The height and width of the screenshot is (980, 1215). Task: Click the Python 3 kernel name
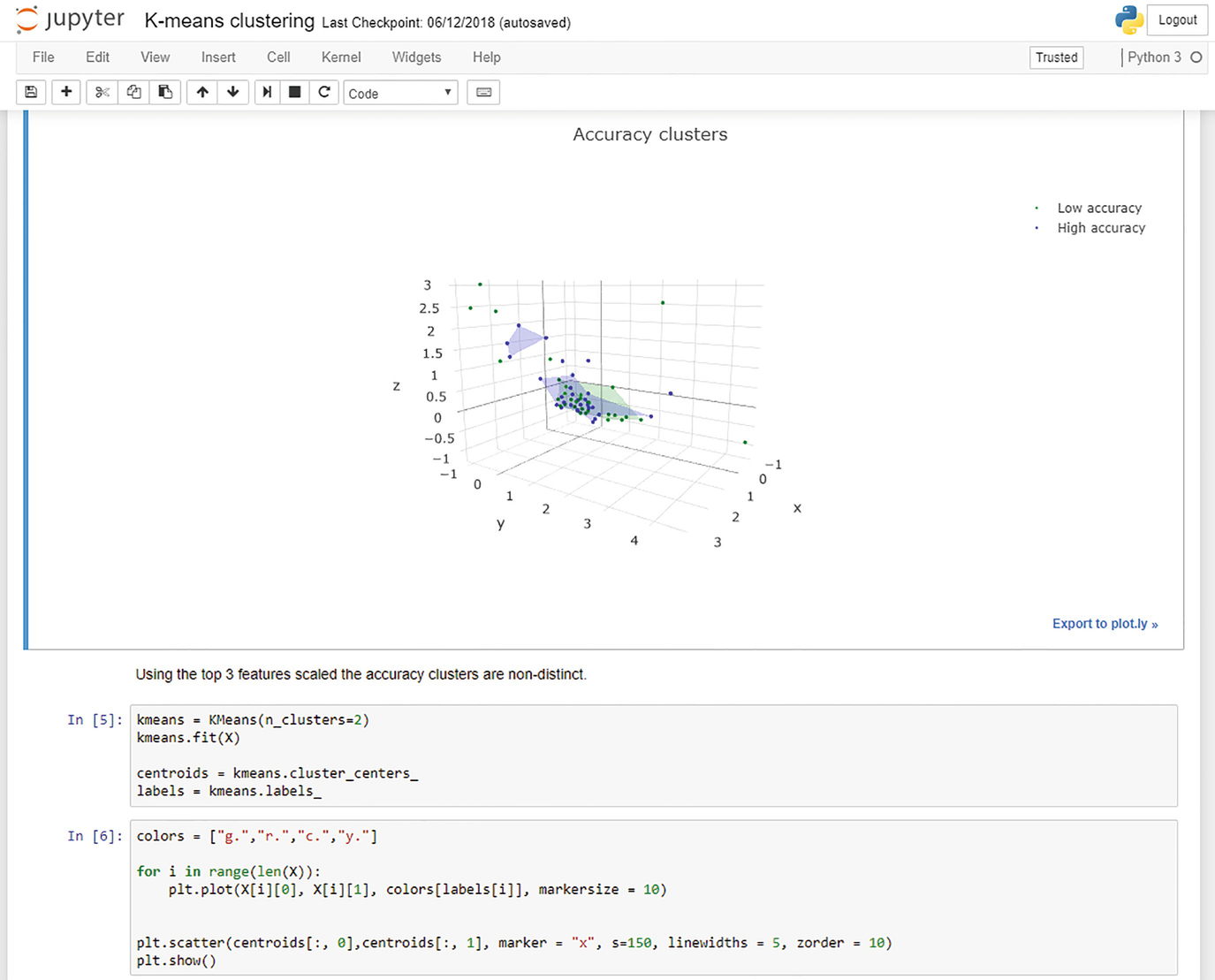point(1154,57)
